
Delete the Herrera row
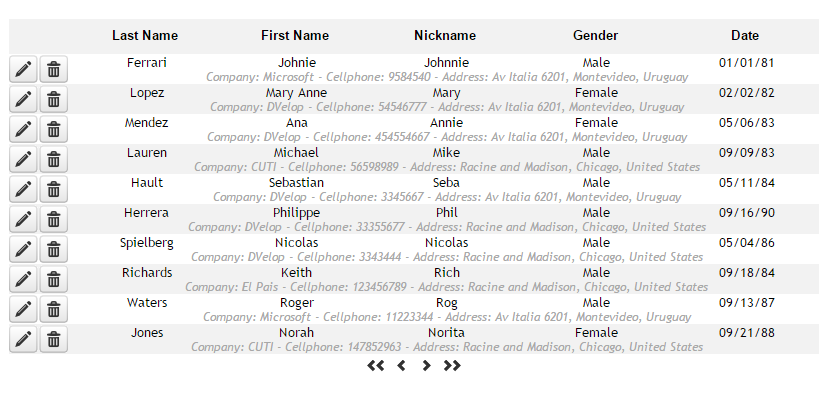coord(54,219)
